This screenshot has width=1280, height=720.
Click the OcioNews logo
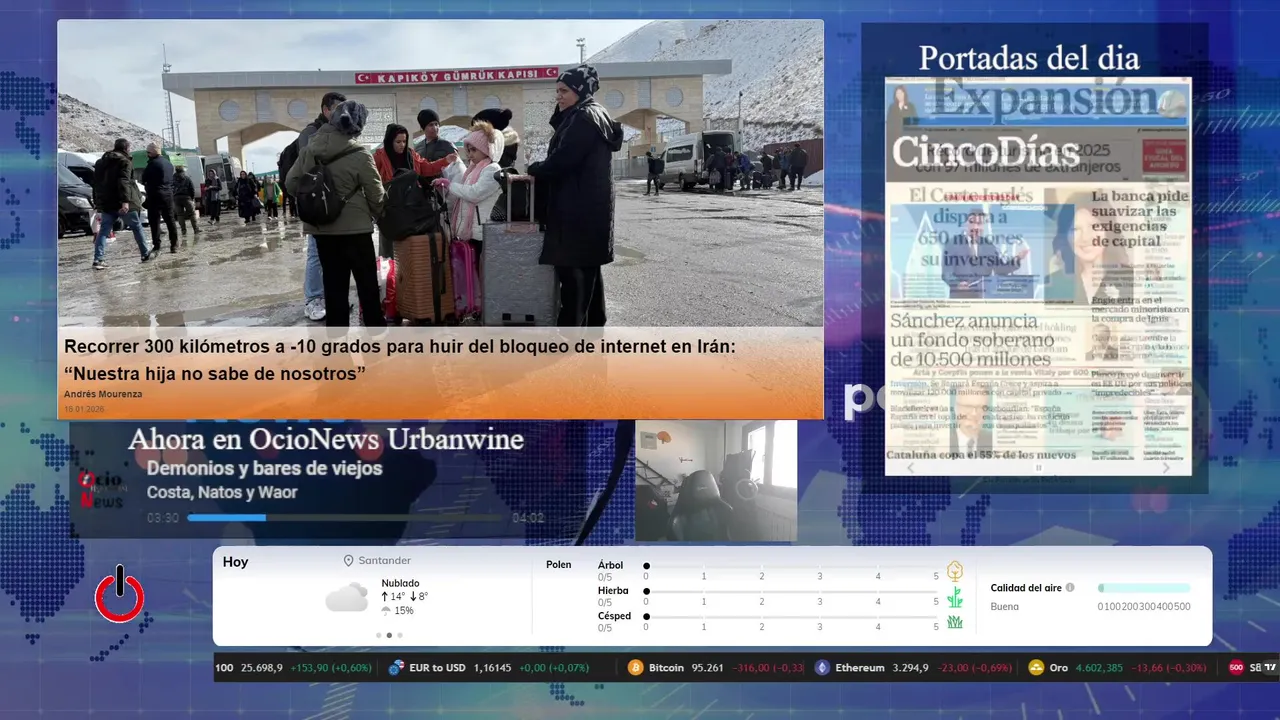pos(101,489)
